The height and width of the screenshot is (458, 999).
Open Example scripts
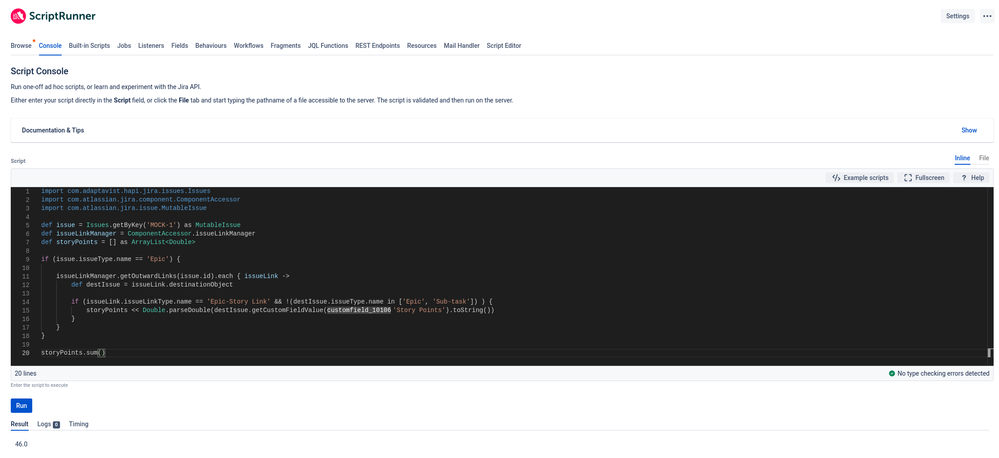coord(860,178)
